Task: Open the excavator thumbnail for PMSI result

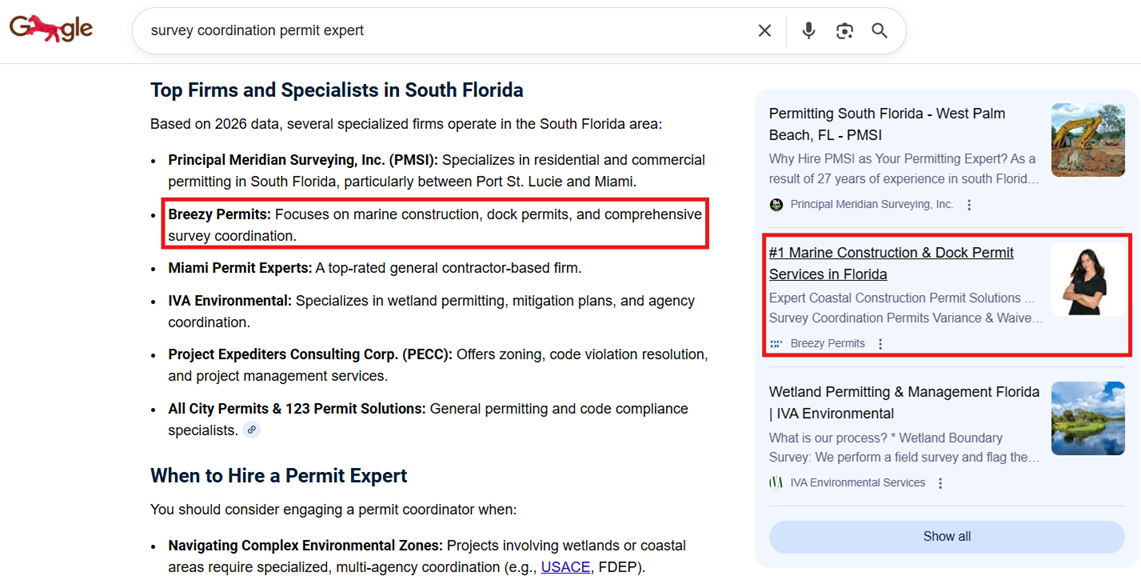Action: pyautogui.click(x=1088, y=140)
